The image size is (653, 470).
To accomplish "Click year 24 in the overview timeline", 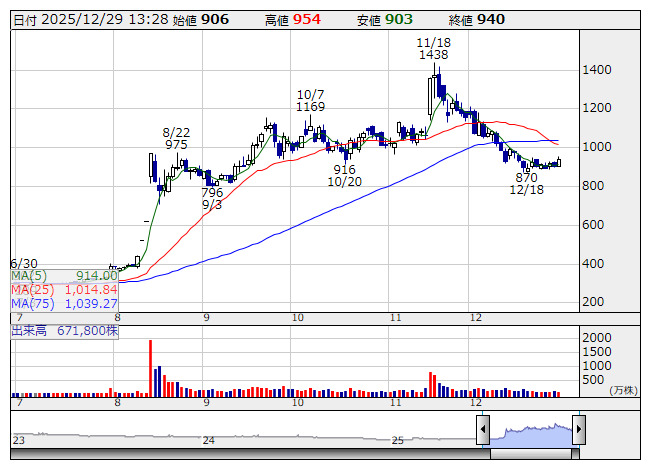I will (209, 440).
